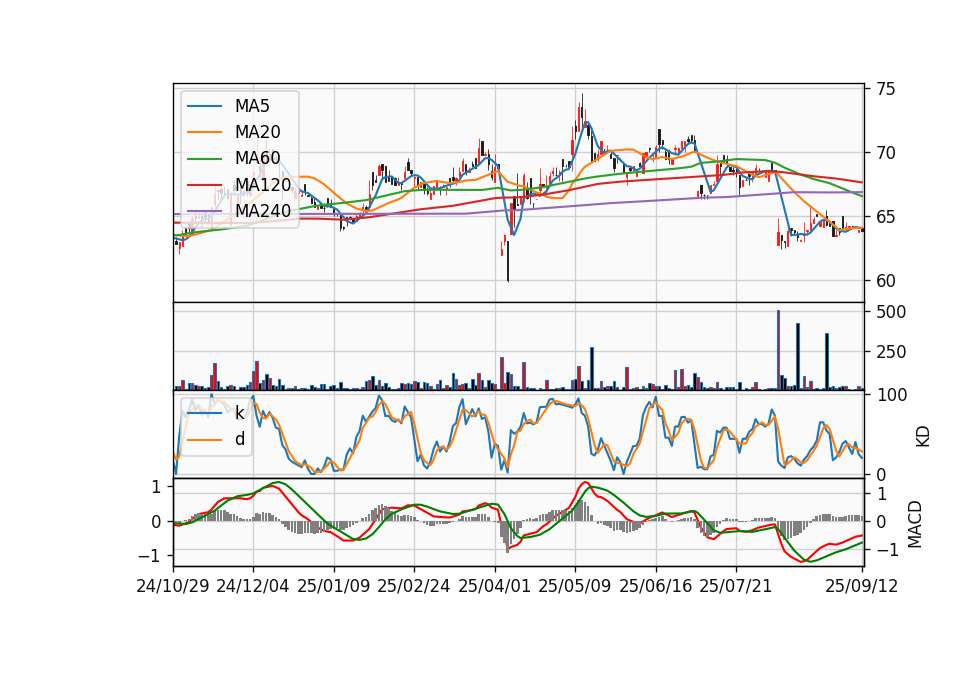The height and width of the screenshot is (690, 960).
Task: Click the red line sample beside MA120
Action: (204, 185)
